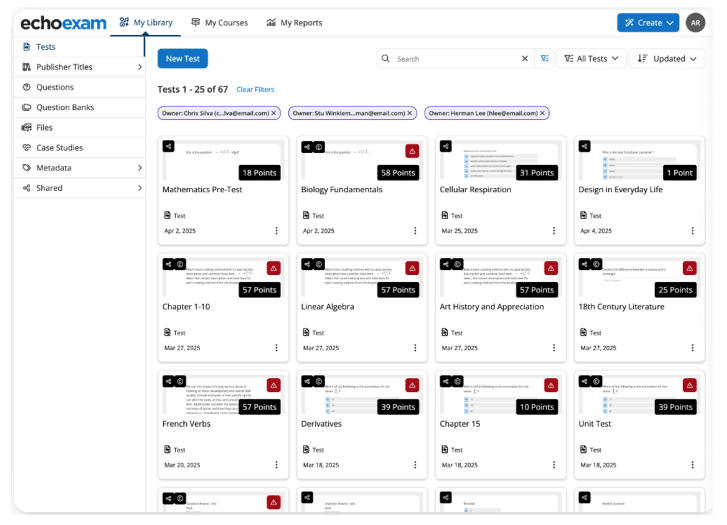
Task: Switch to the My Courses tab
Action: coord(219,23)
